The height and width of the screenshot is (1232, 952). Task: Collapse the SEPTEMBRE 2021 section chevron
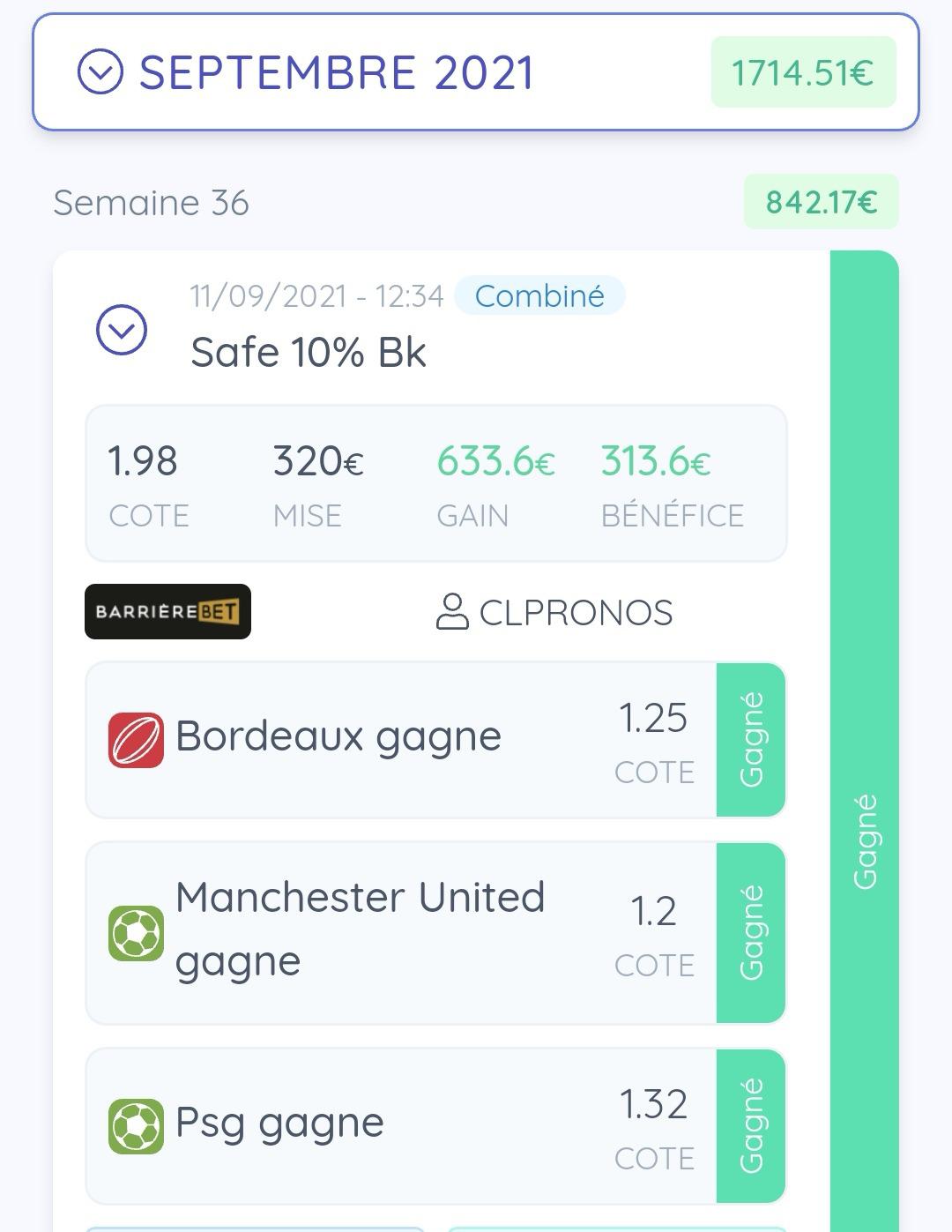pyautogui.click(x=100, y=71)
